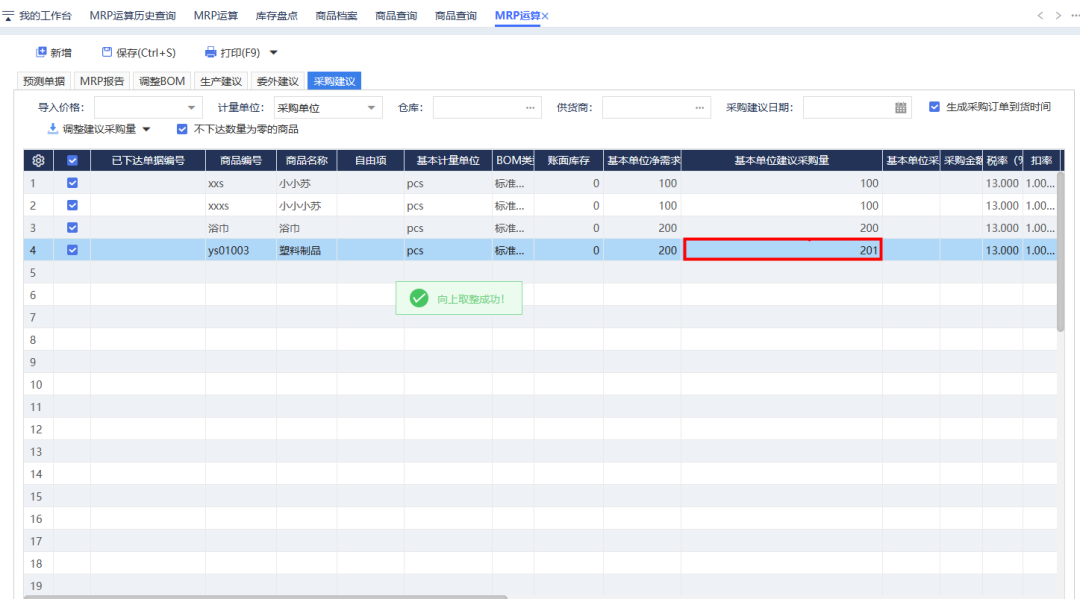Screen dimensions: 1080x599
Task: Close the active MRP运算 tab with the X
Action: pos(545,16)
